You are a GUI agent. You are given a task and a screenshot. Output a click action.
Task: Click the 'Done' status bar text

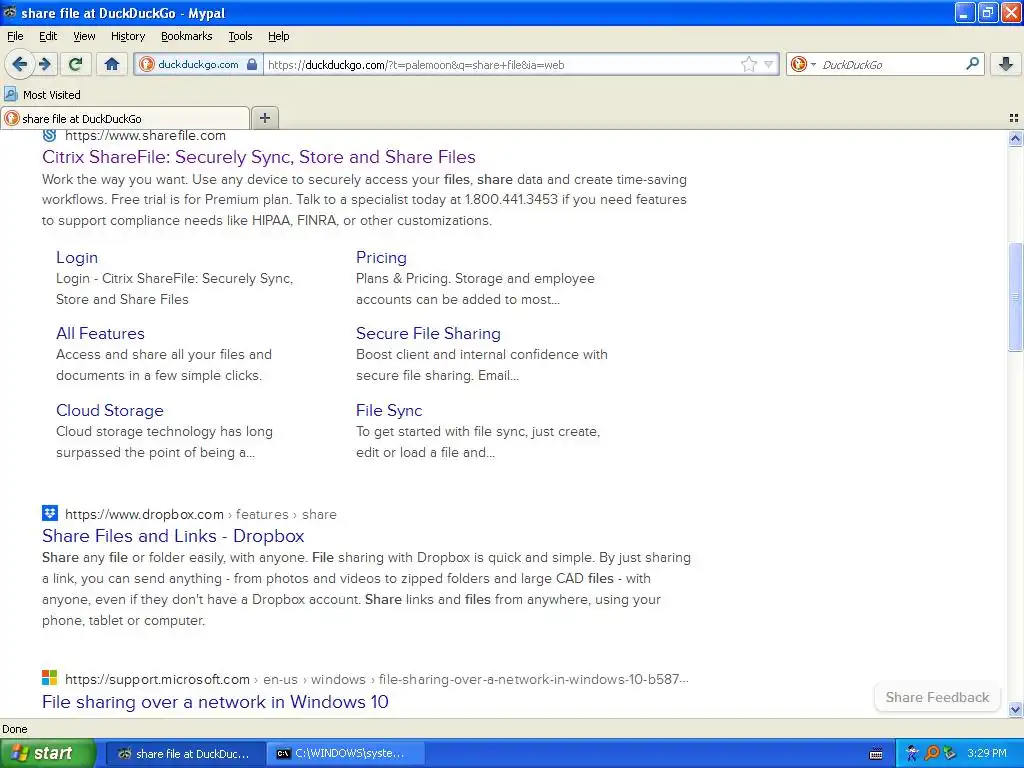pos(15,729)
